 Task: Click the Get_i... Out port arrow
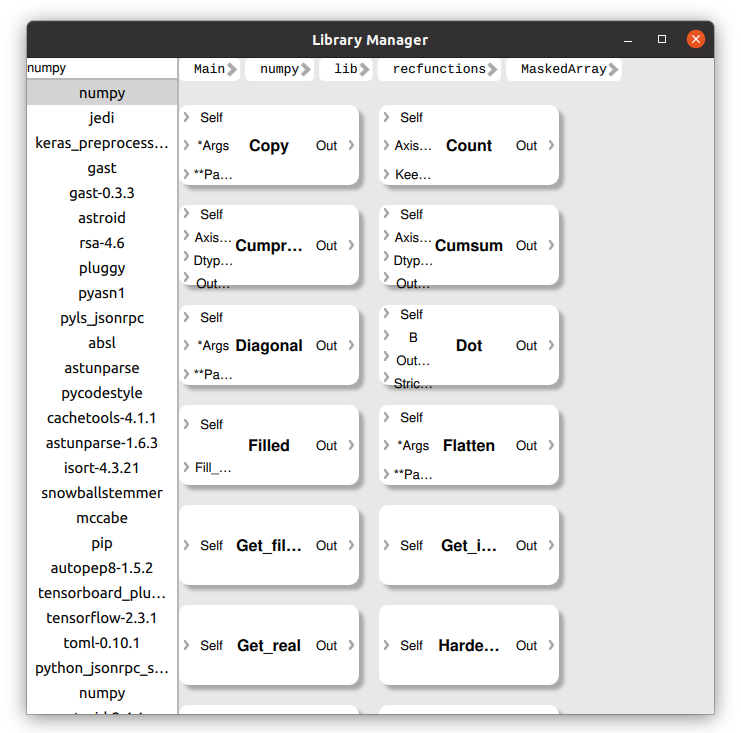[551, 545]
